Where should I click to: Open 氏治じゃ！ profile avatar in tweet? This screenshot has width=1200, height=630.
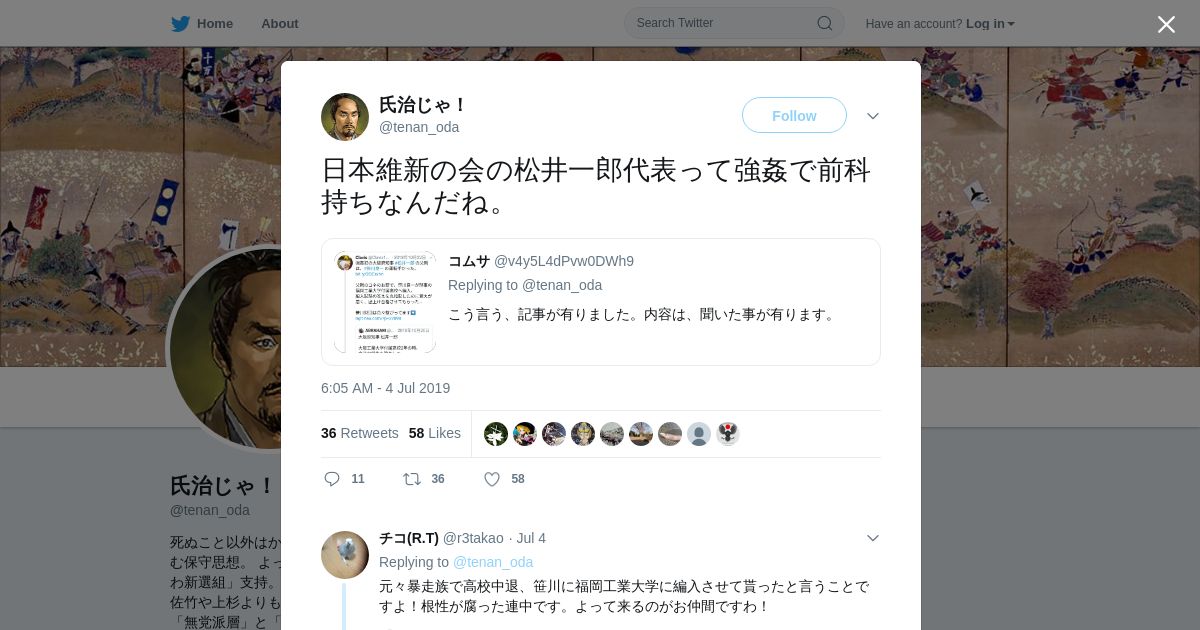345,117
